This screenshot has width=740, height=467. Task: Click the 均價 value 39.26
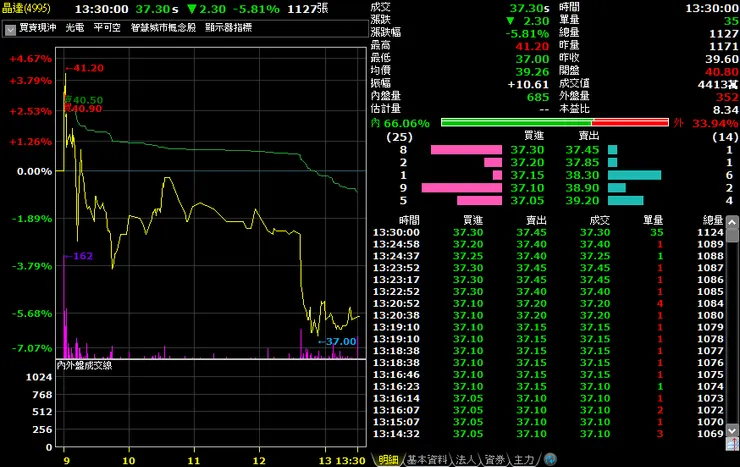532,72
